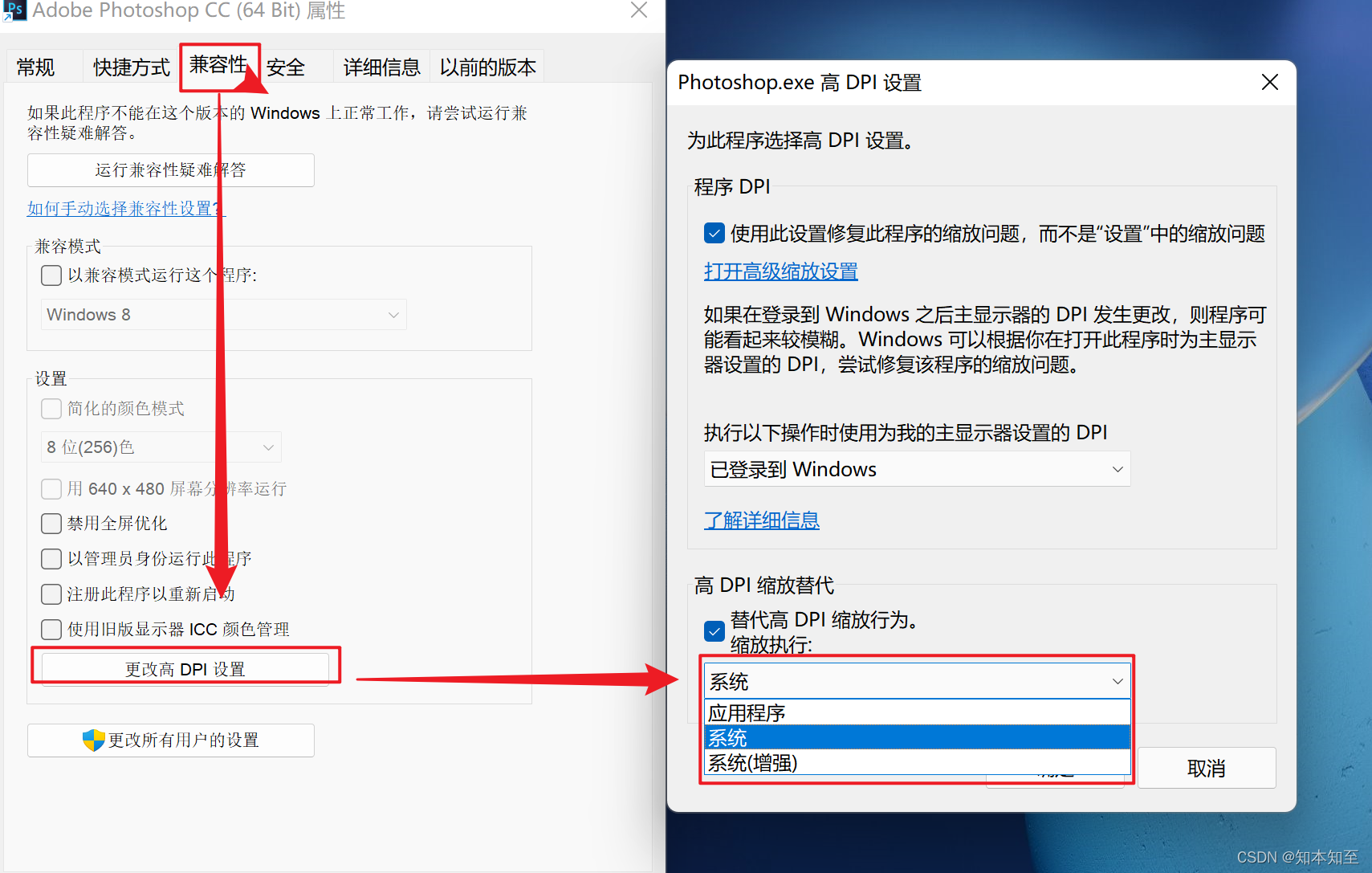Screen dimensions: 1372x873
Task: Click the 运行兼容性疑难解答 button
Action: 171,170
